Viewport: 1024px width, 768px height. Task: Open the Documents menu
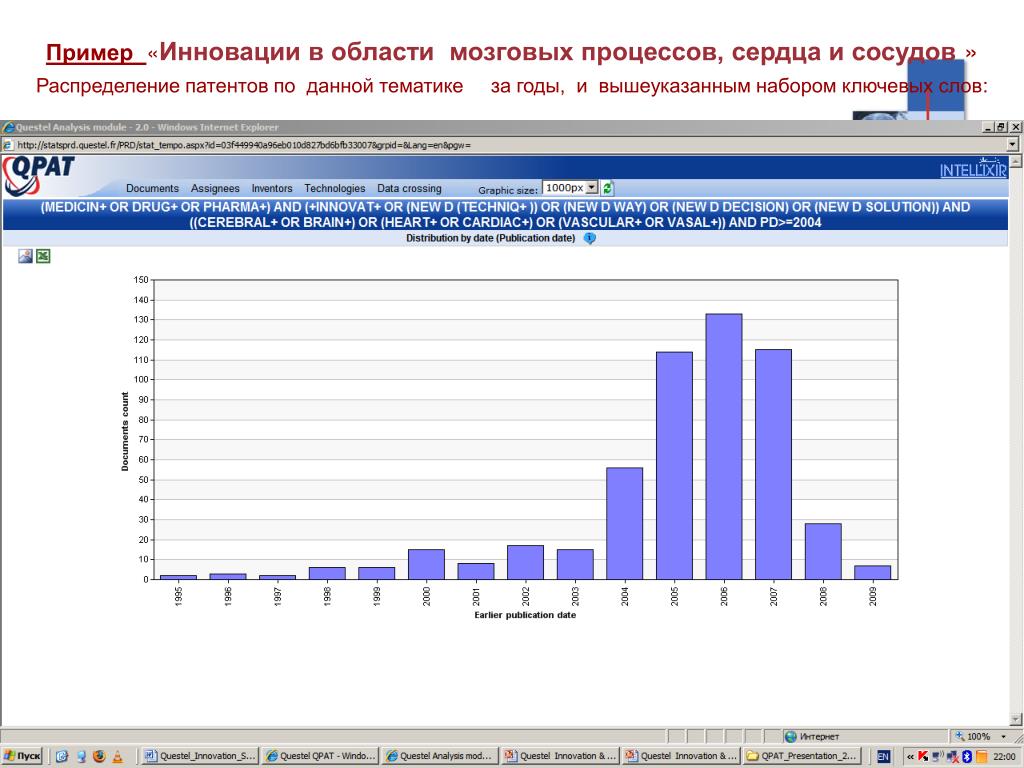152,188
